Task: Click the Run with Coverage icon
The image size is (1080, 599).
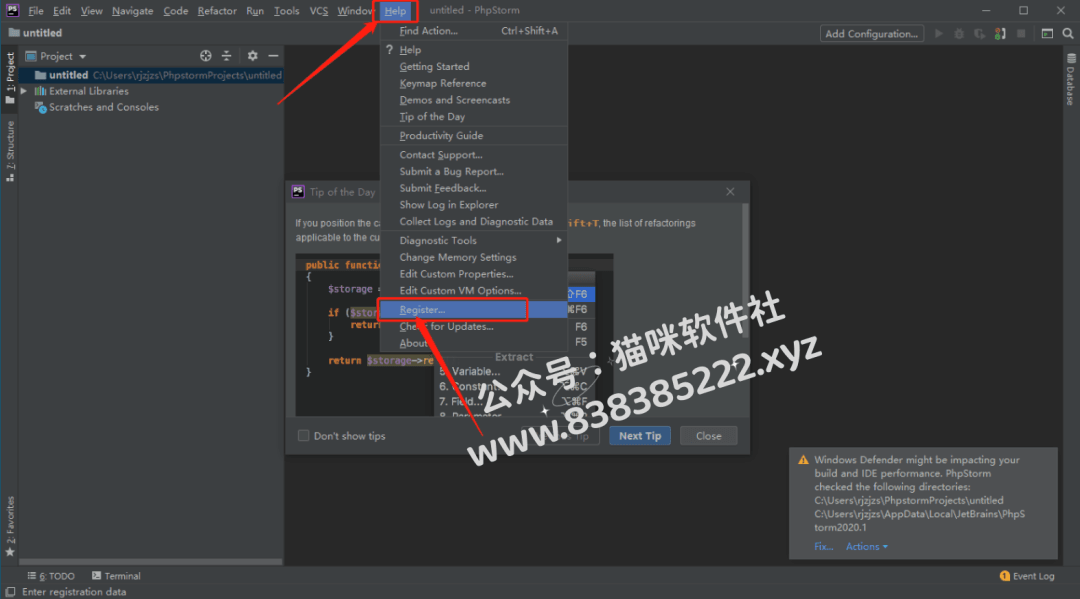Action: pos(979,33)
